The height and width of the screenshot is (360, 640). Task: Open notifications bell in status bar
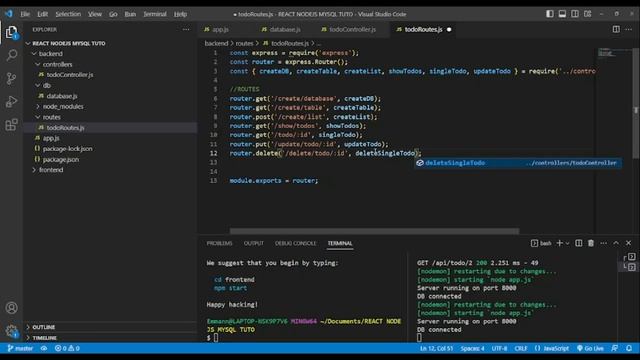click(x=629, y=348)
